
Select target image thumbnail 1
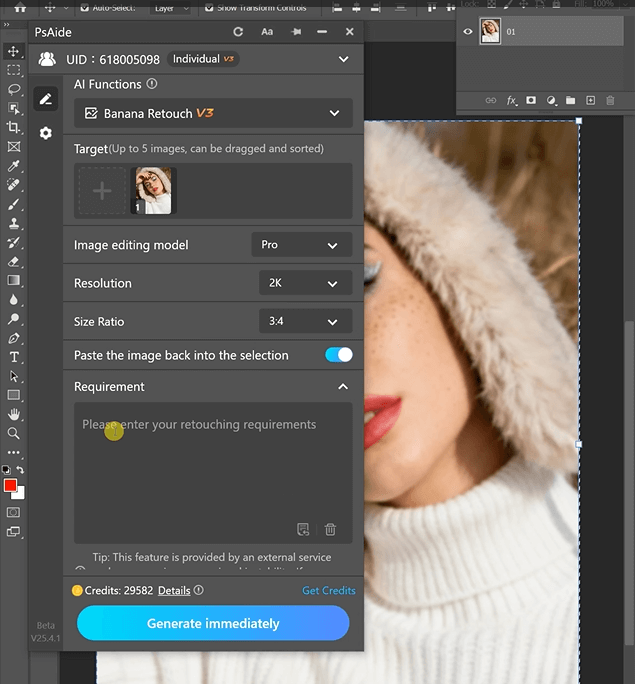tap(153, 191)
